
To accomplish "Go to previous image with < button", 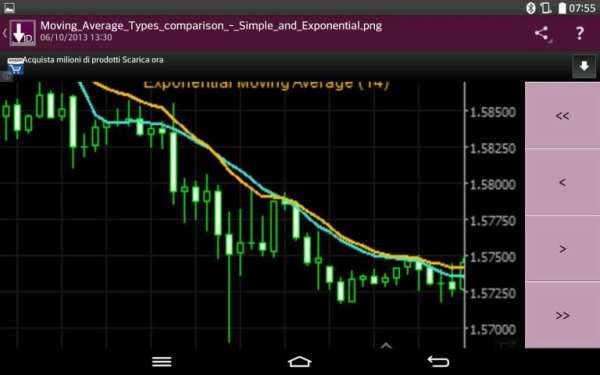I will [562, 182].
